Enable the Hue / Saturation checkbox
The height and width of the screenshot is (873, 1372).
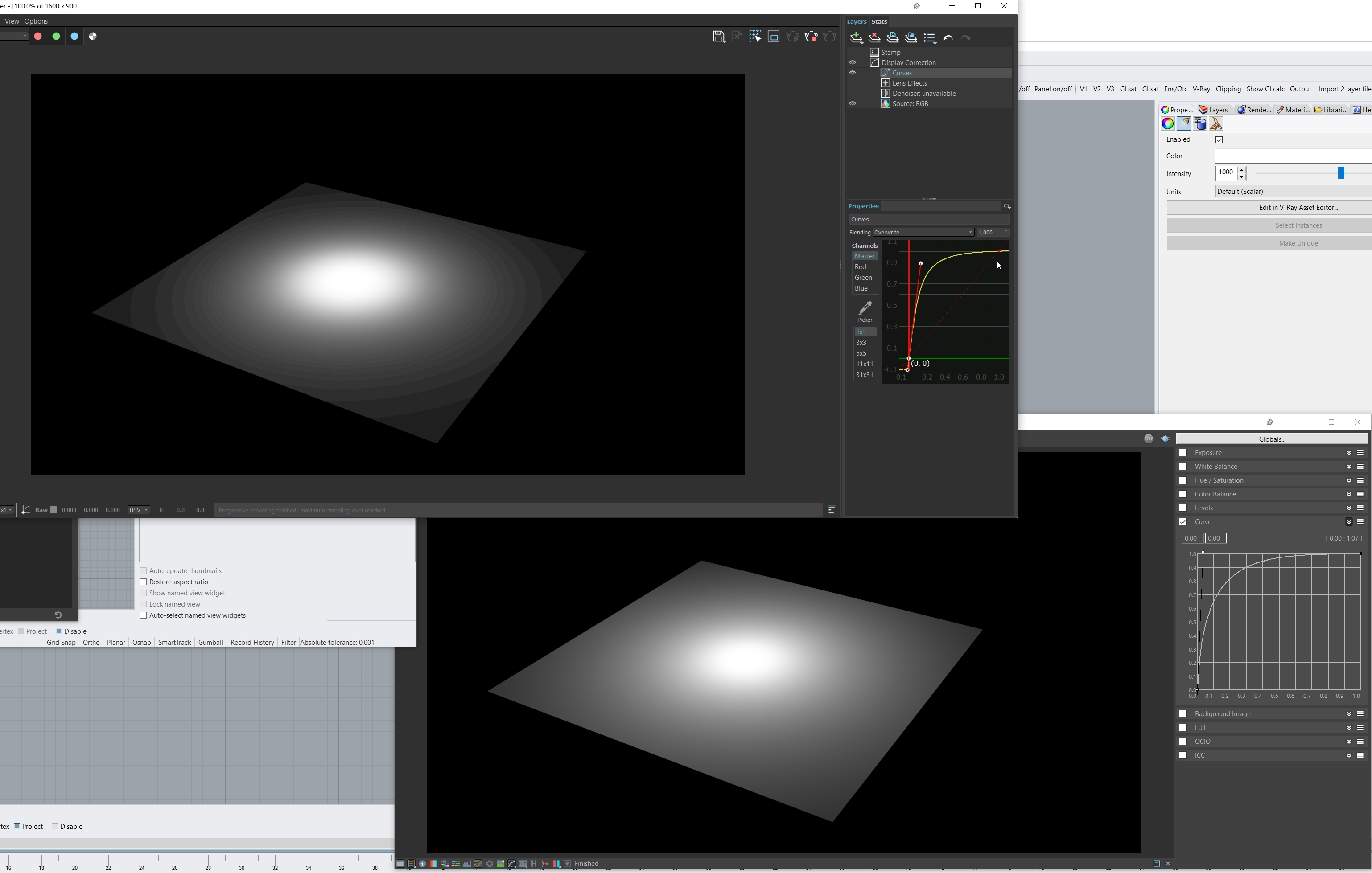[x=1183, y=480]
